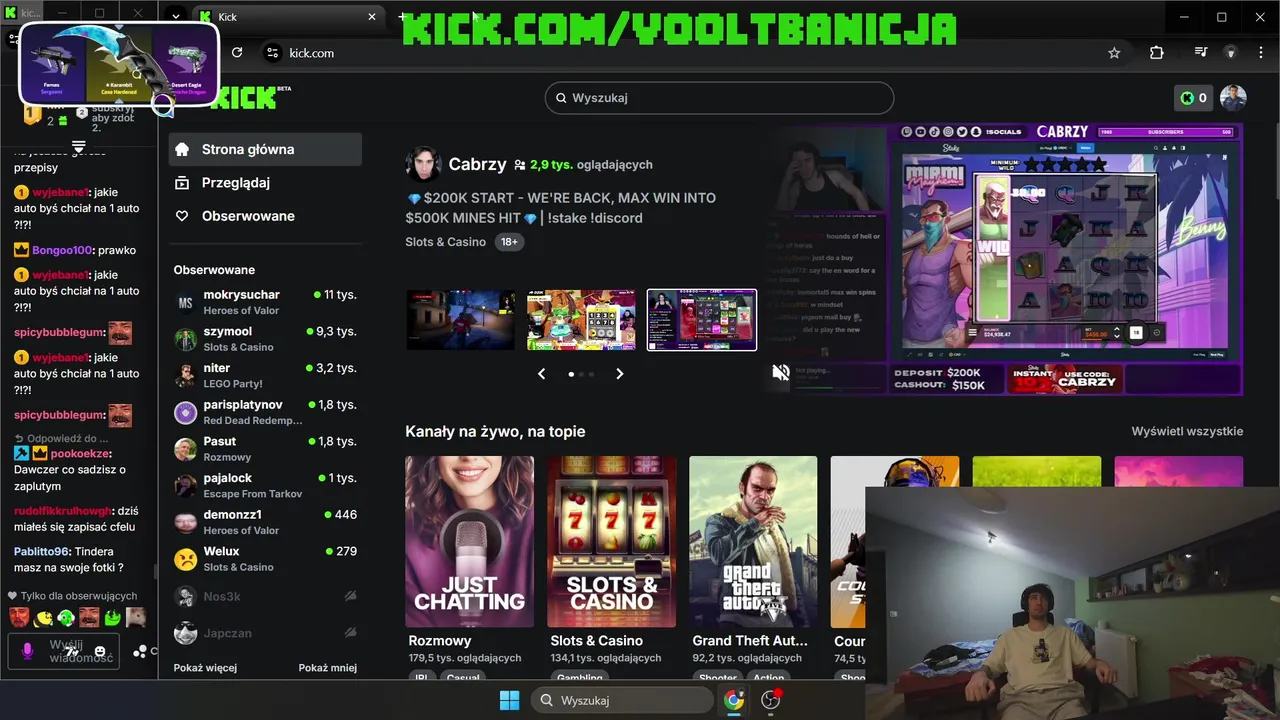Screen dimensions: 1280x720
Task: Open Slots & Casino category under Cabrzy
Action: tap(445, 242)
